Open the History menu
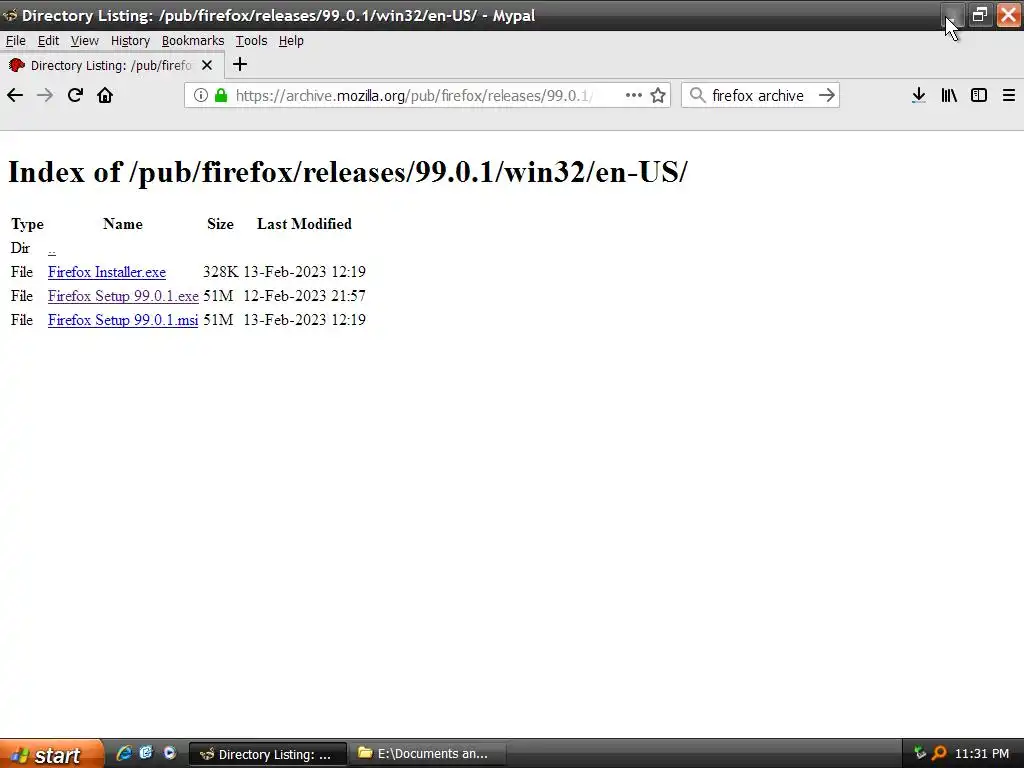 click(130, 40)
